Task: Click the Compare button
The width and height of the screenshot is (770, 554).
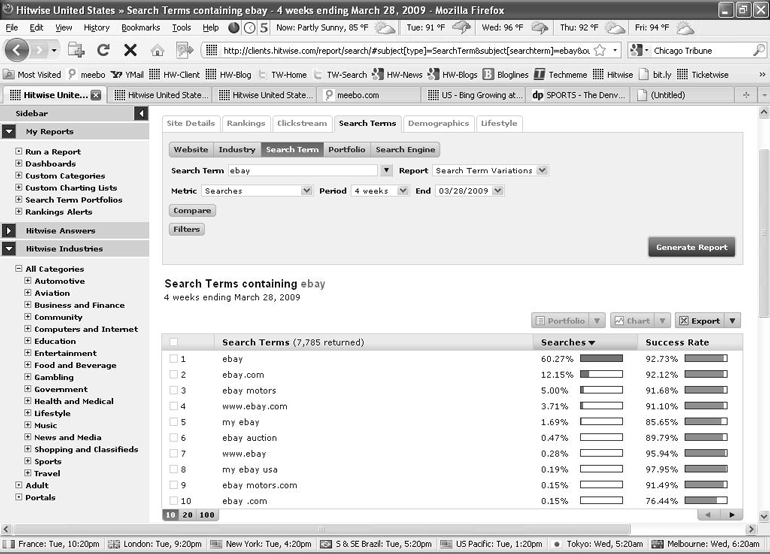Action: click(x=192, y=211)
